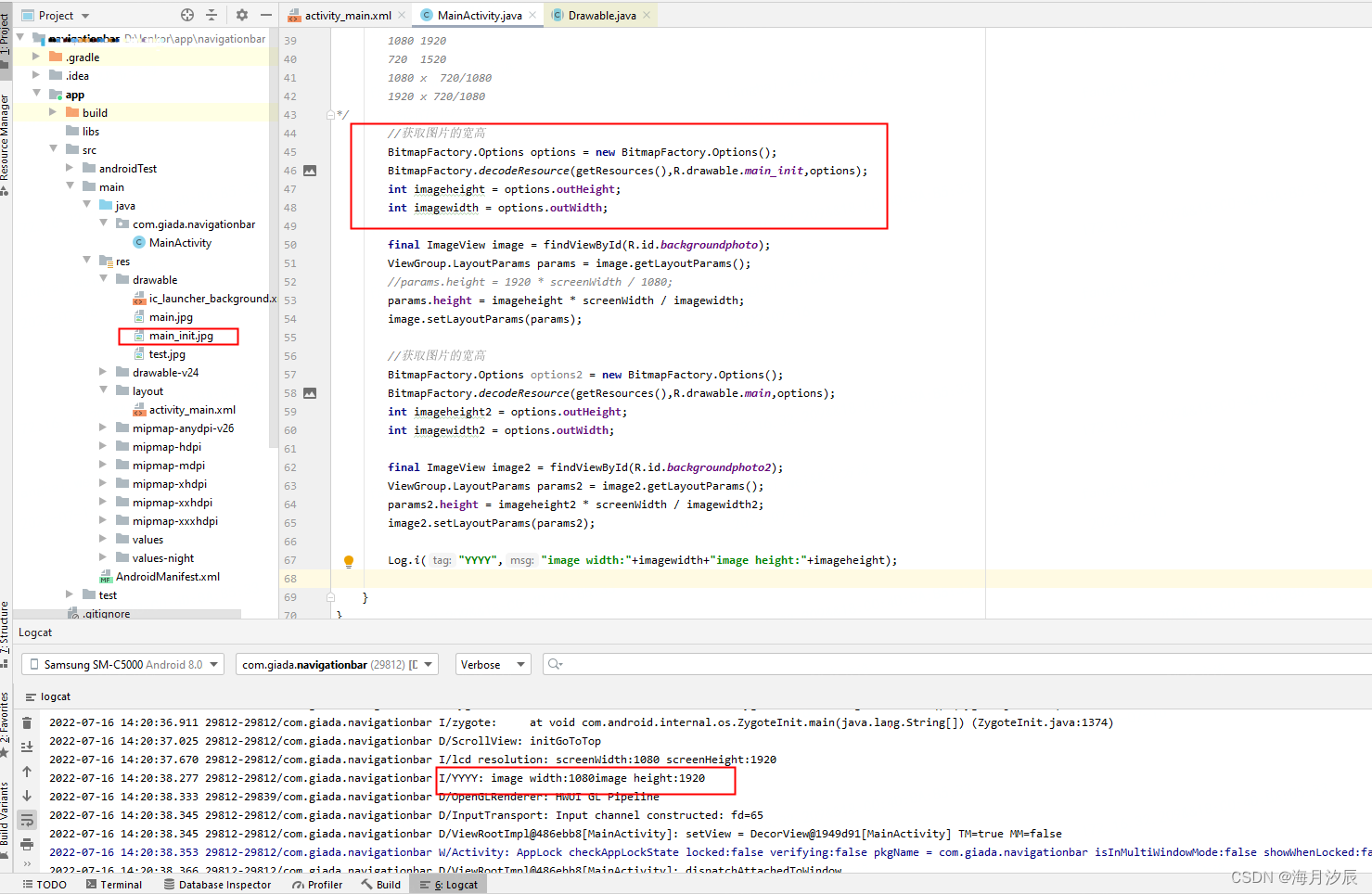Click the I/YYYY image width log line
The image size is (1372, 894).
click(x=572, y=778)
